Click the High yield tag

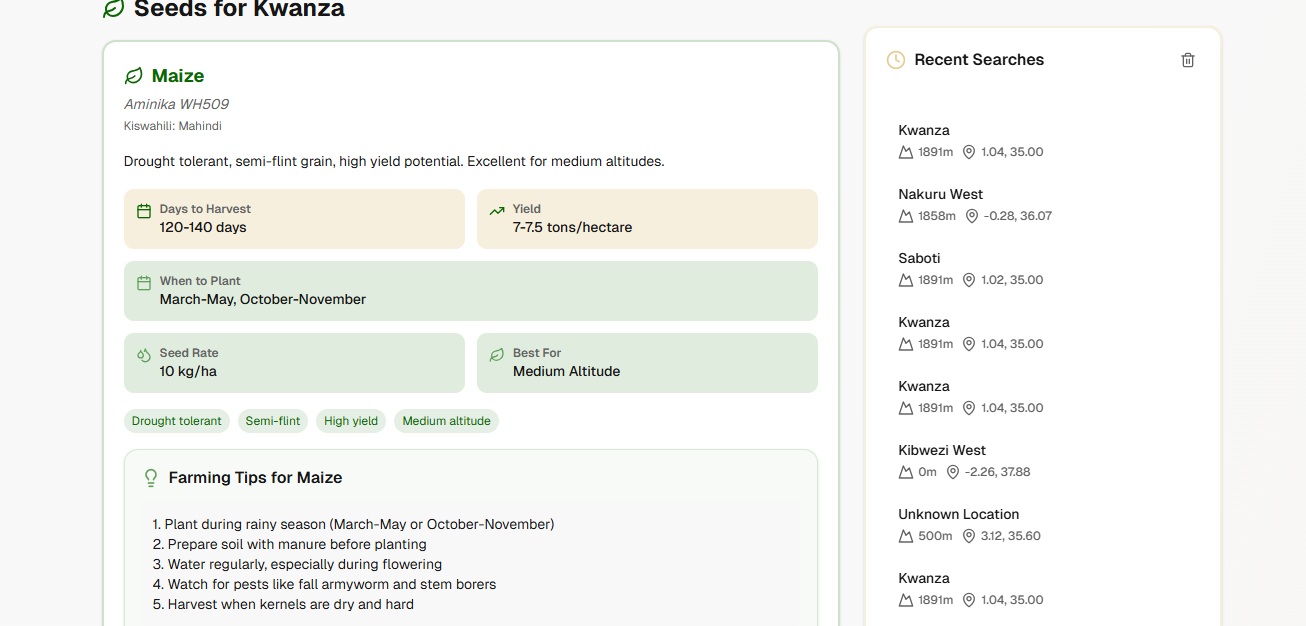[x=351, y=421]
